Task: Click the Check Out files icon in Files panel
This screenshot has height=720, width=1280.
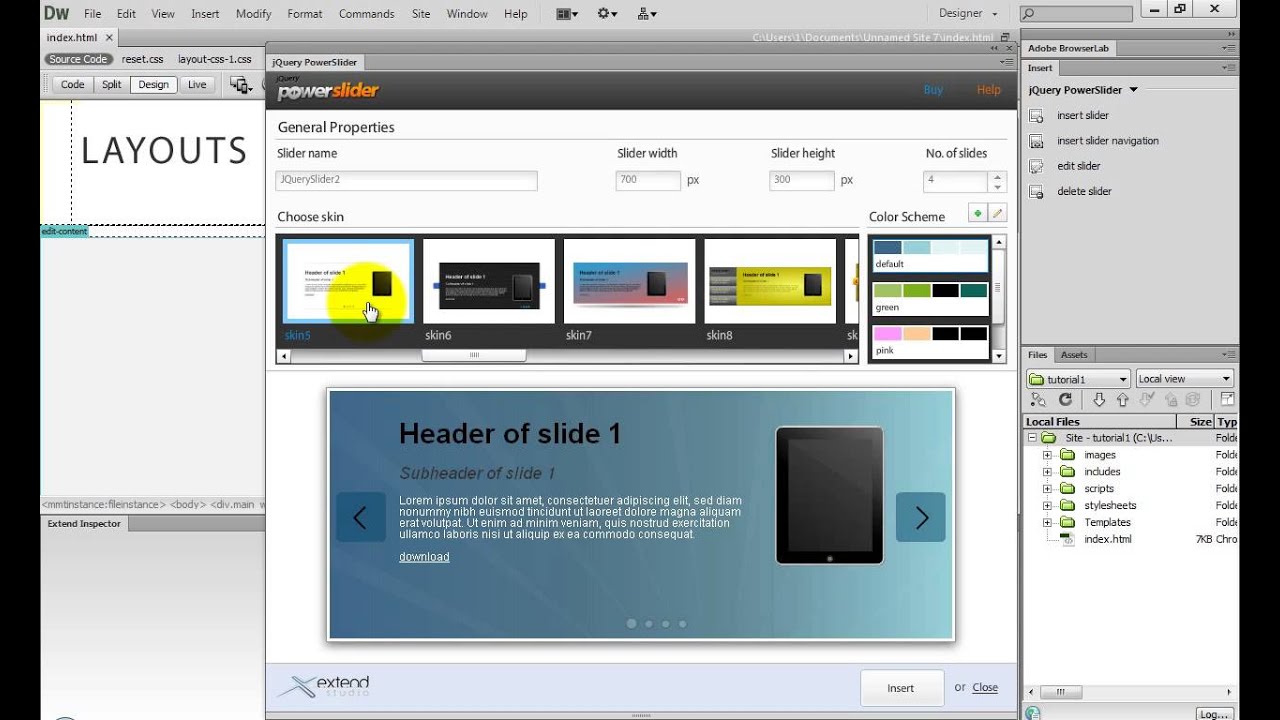Action: (1146, 400)
